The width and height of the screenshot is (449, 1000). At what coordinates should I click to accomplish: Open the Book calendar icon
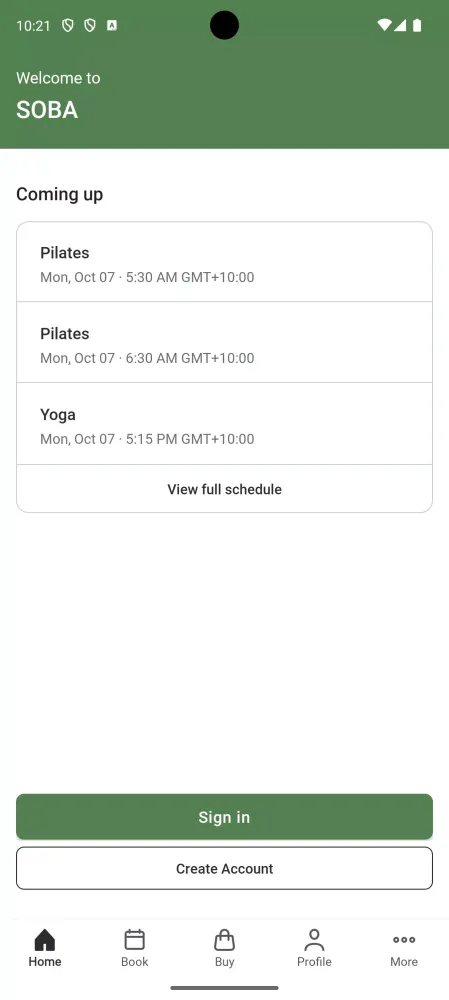135,939
